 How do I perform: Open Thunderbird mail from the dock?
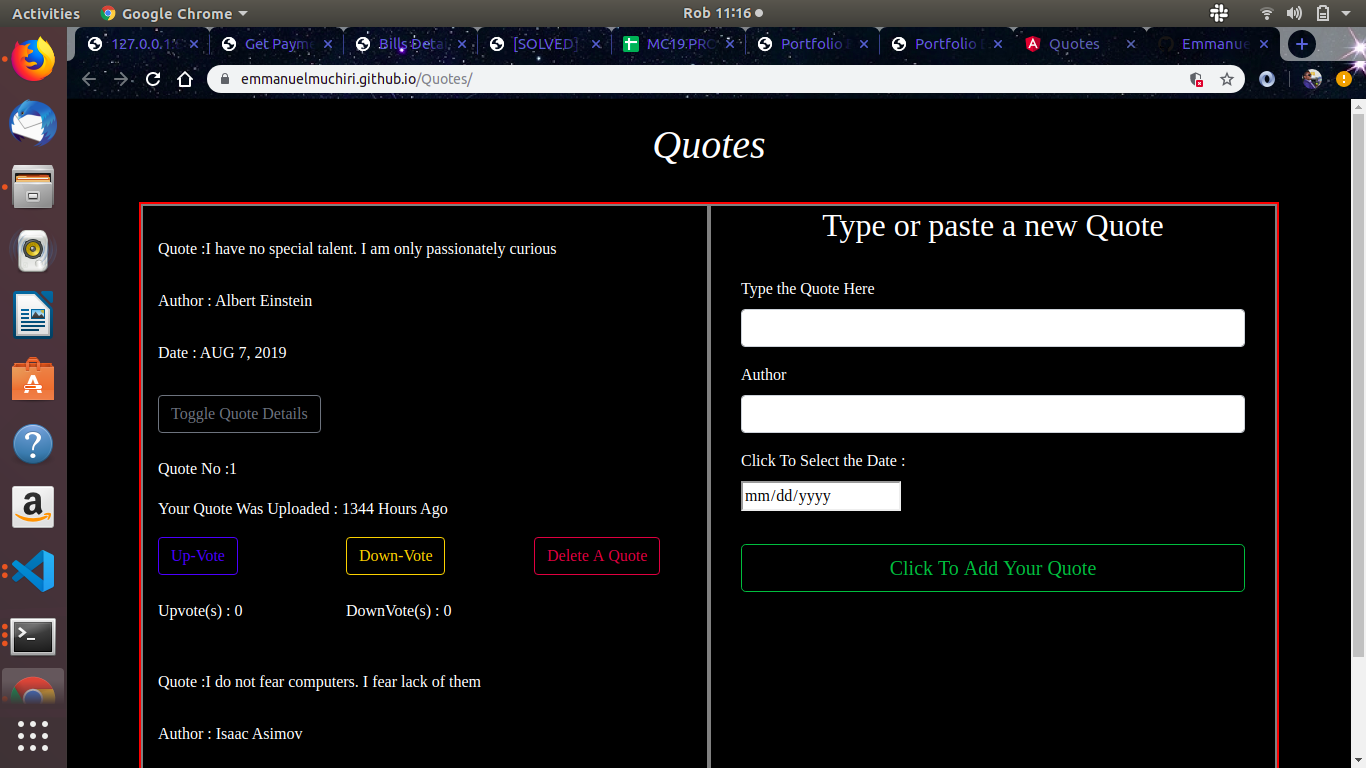pyautogui.click(x=33, y=123)
